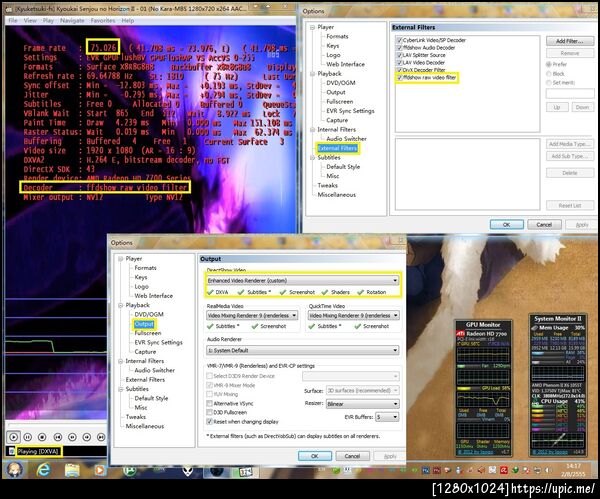The image size is (600, 499).
Task: Launch Internet Explorer from the taskbar
Action: click(43, 469)
